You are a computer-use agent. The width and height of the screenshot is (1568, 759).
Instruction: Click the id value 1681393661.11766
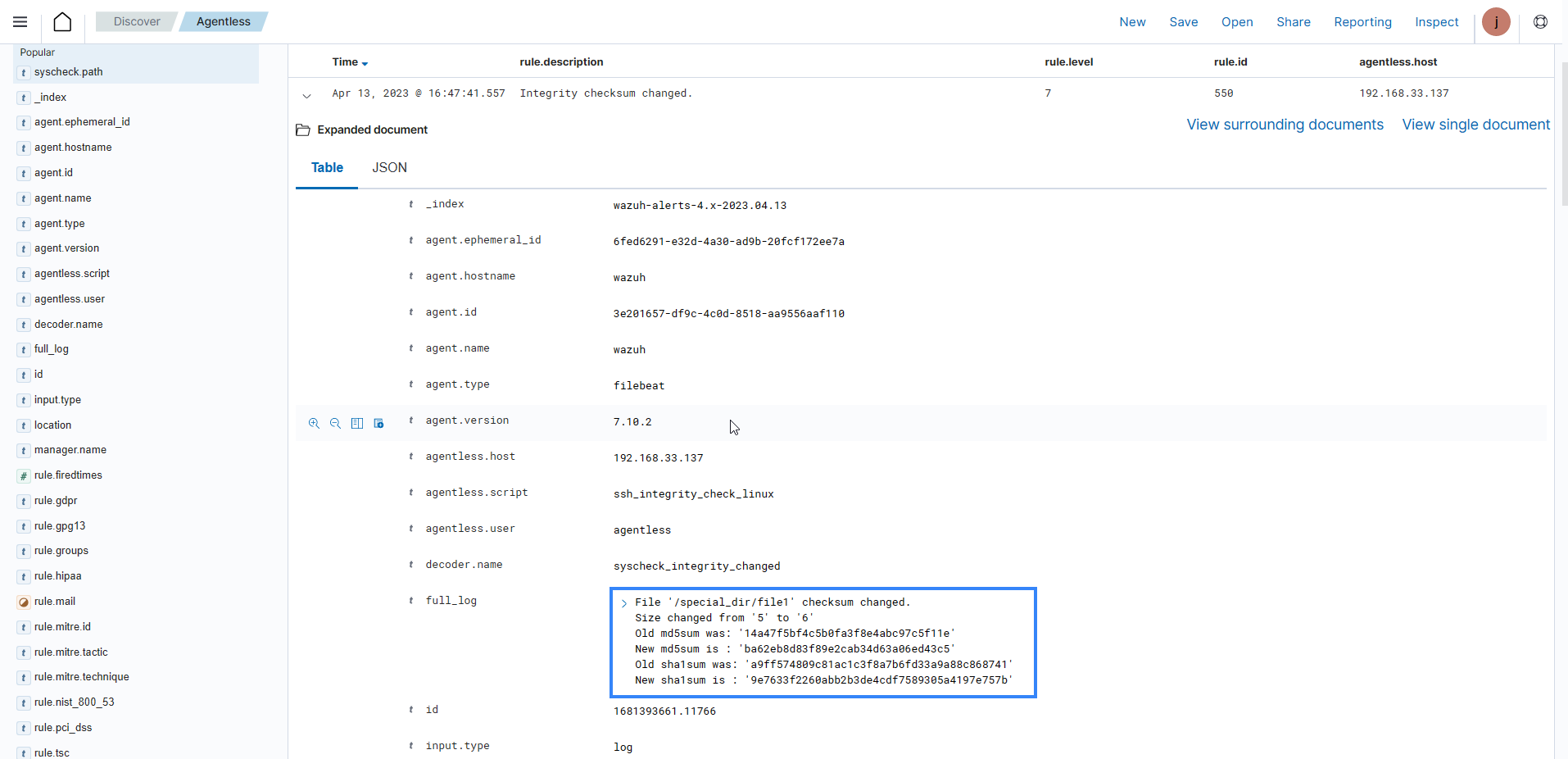click(x=664, y=711)
